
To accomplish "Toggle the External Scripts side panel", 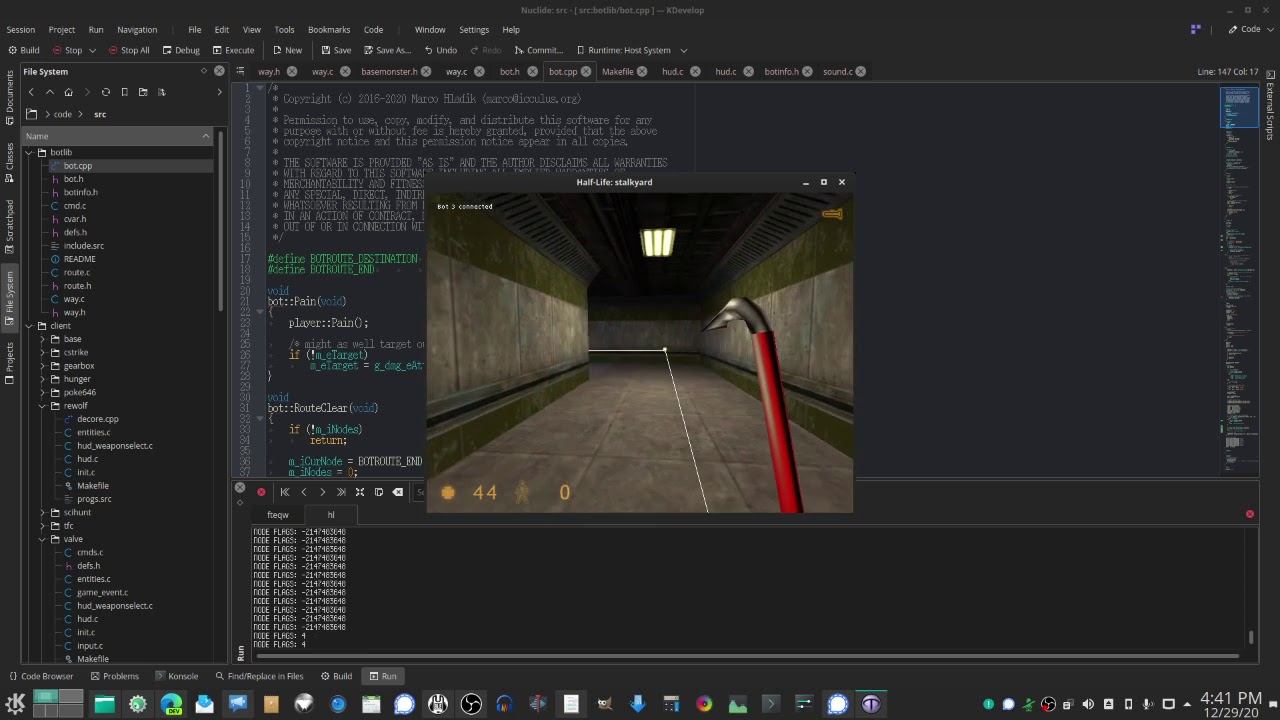I will [1270, 104].
